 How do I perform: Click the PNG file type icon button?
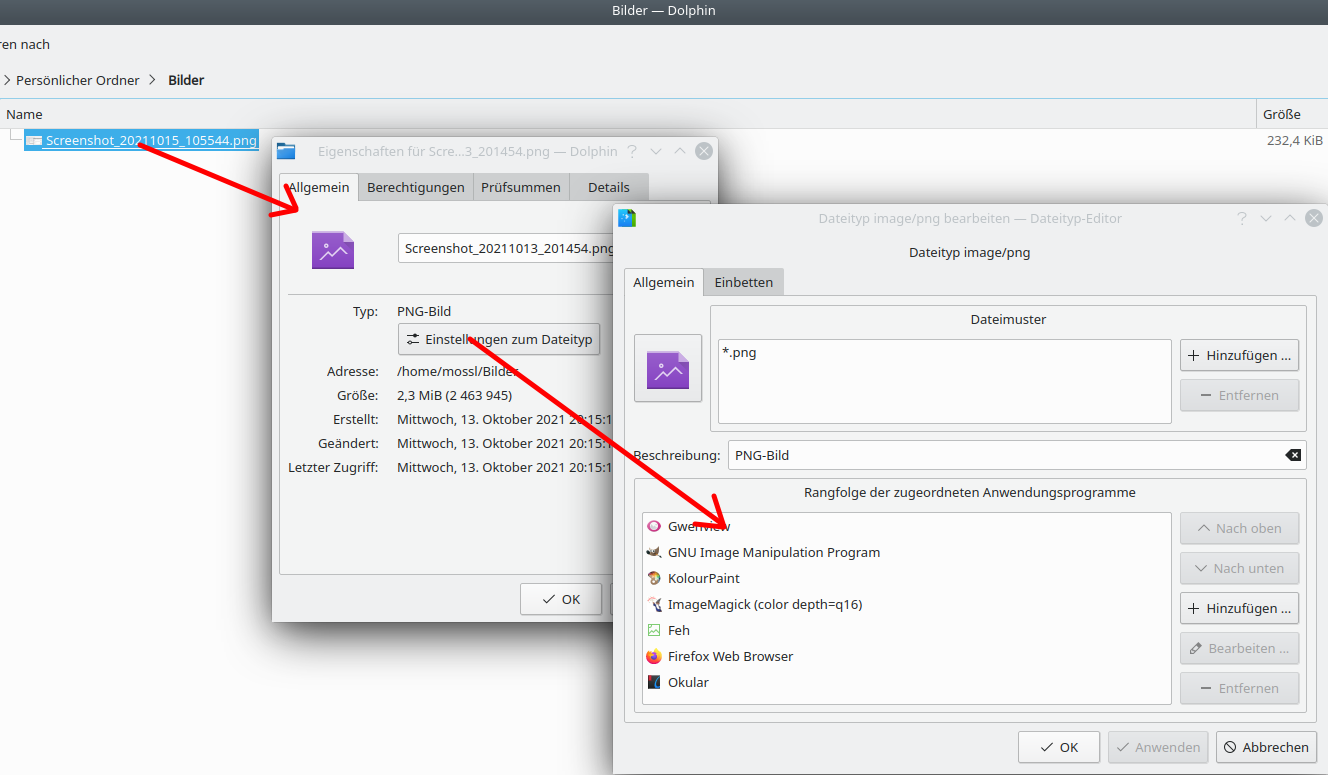(668, 368)
